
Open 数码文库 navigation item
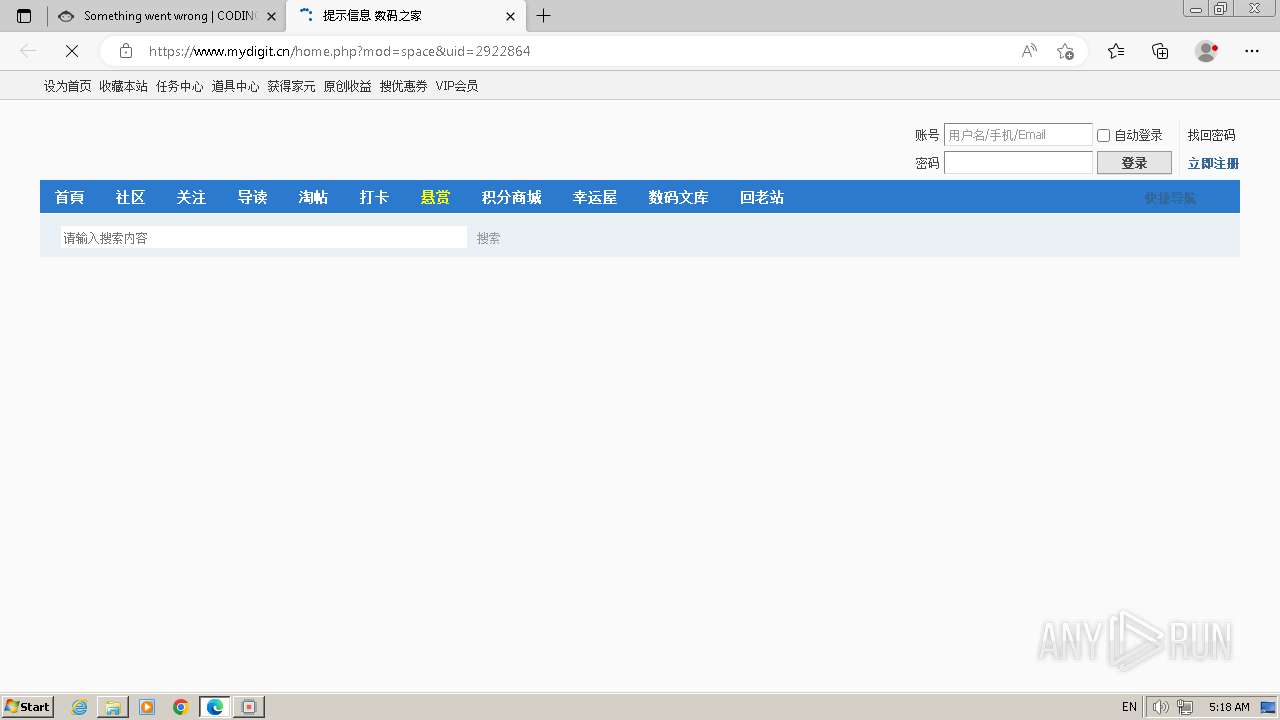tap(678, 197)
